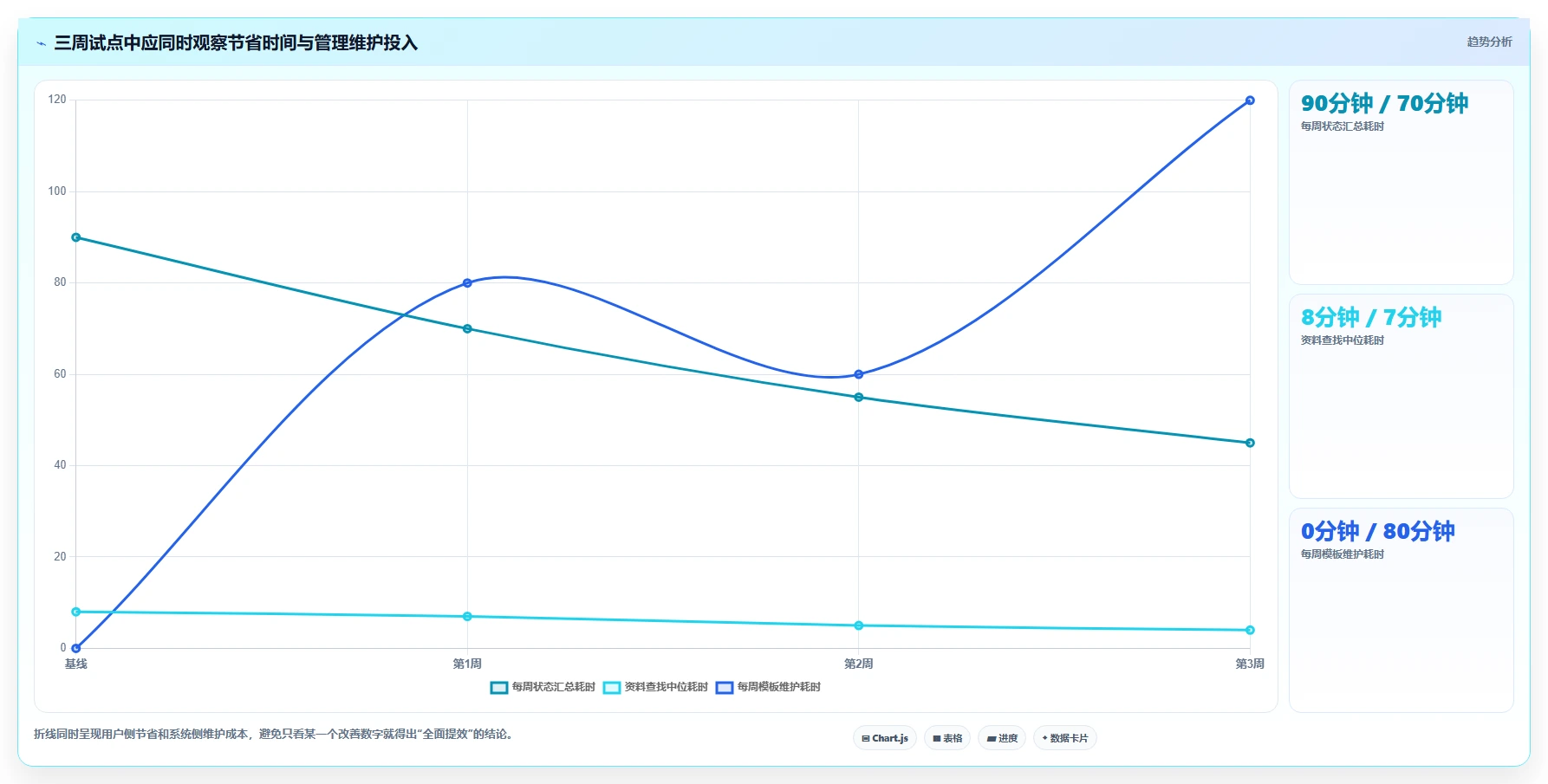Click the header icon beside the title

[41, 43]
